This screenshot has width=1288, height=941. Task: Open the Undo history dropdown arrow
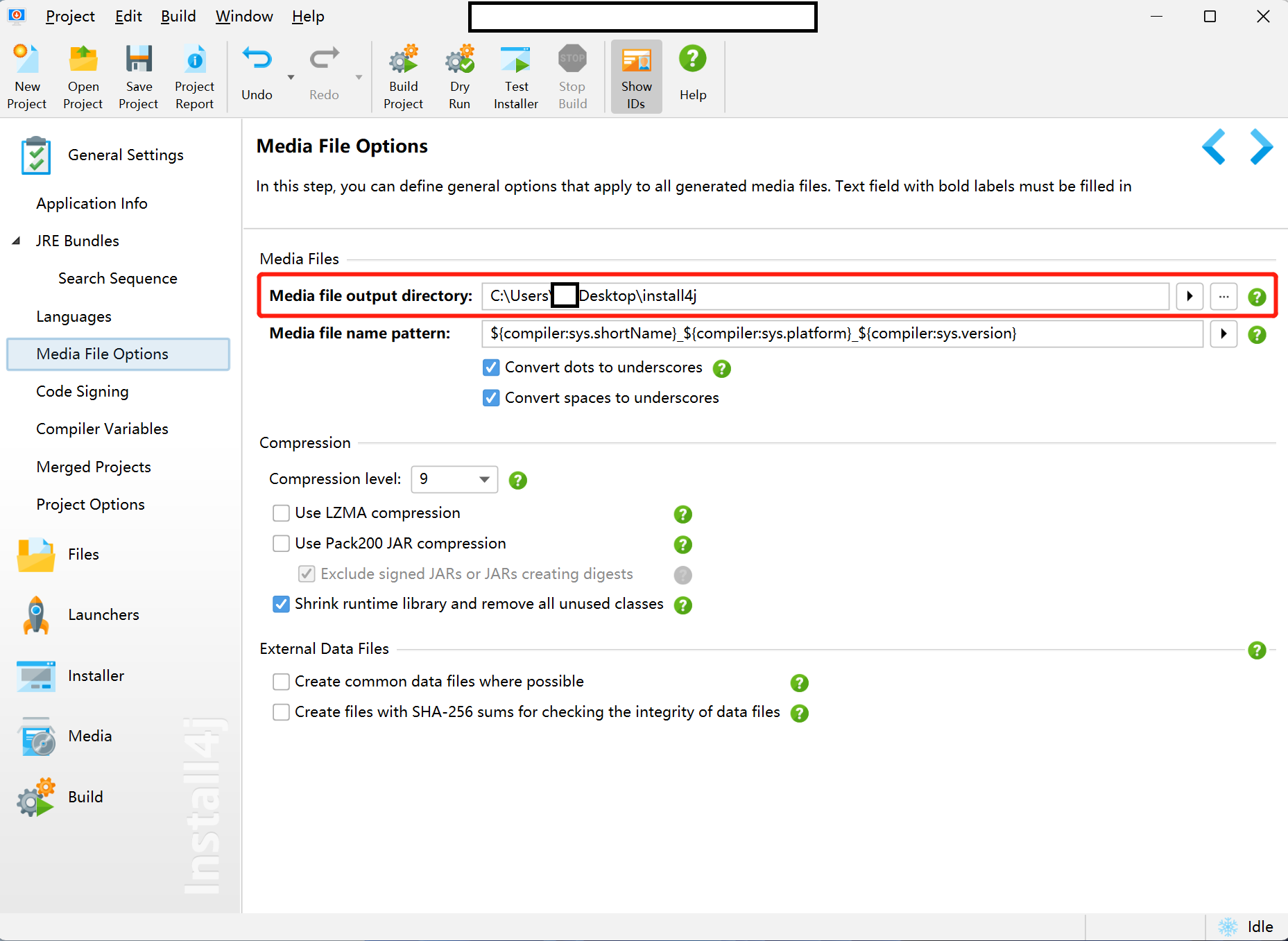click(x=291, y=77)
